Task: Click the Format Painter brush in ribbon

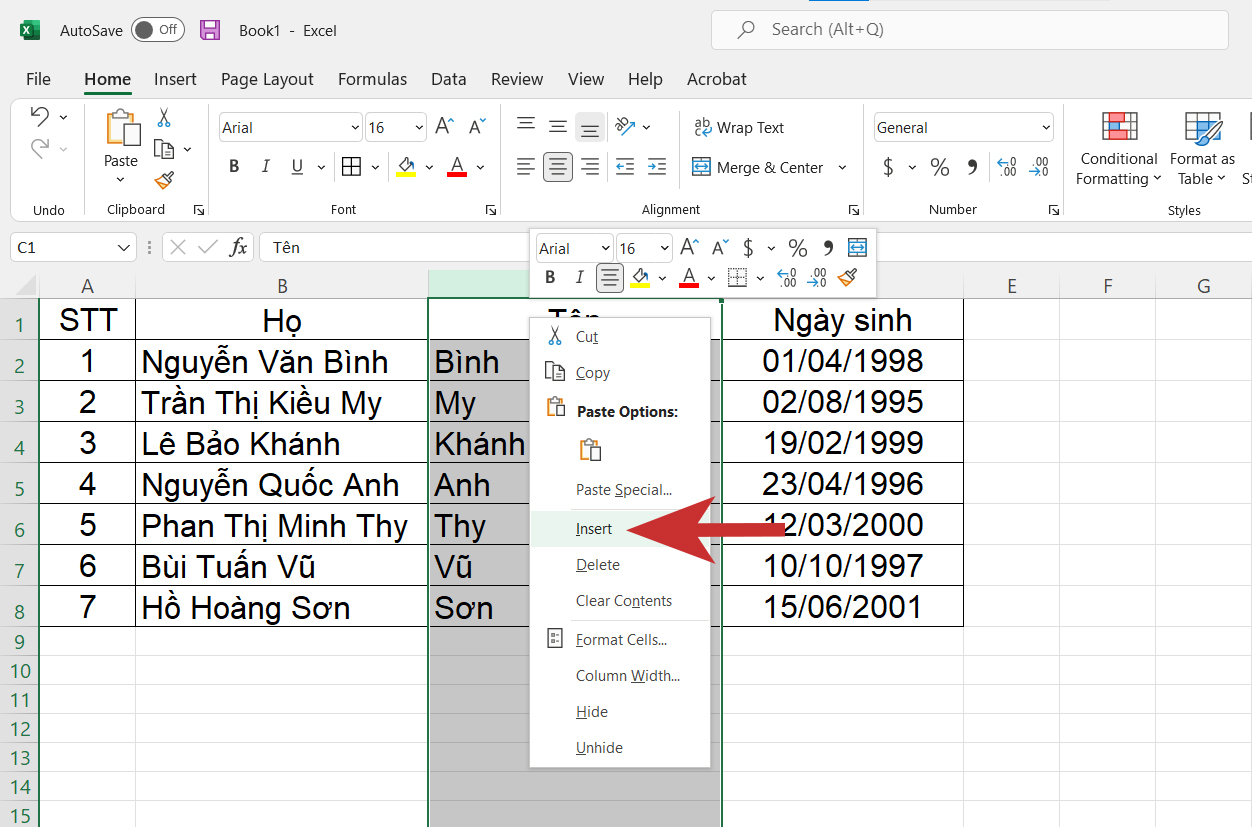Action: click(164, 180)
